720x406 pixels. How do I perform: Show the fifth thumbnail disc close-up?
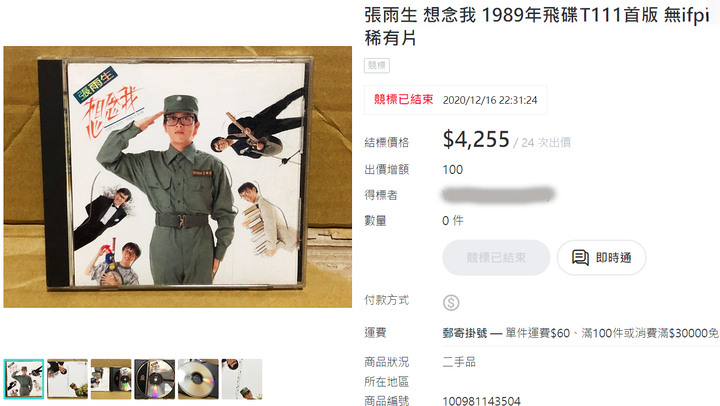click(198, 378)
